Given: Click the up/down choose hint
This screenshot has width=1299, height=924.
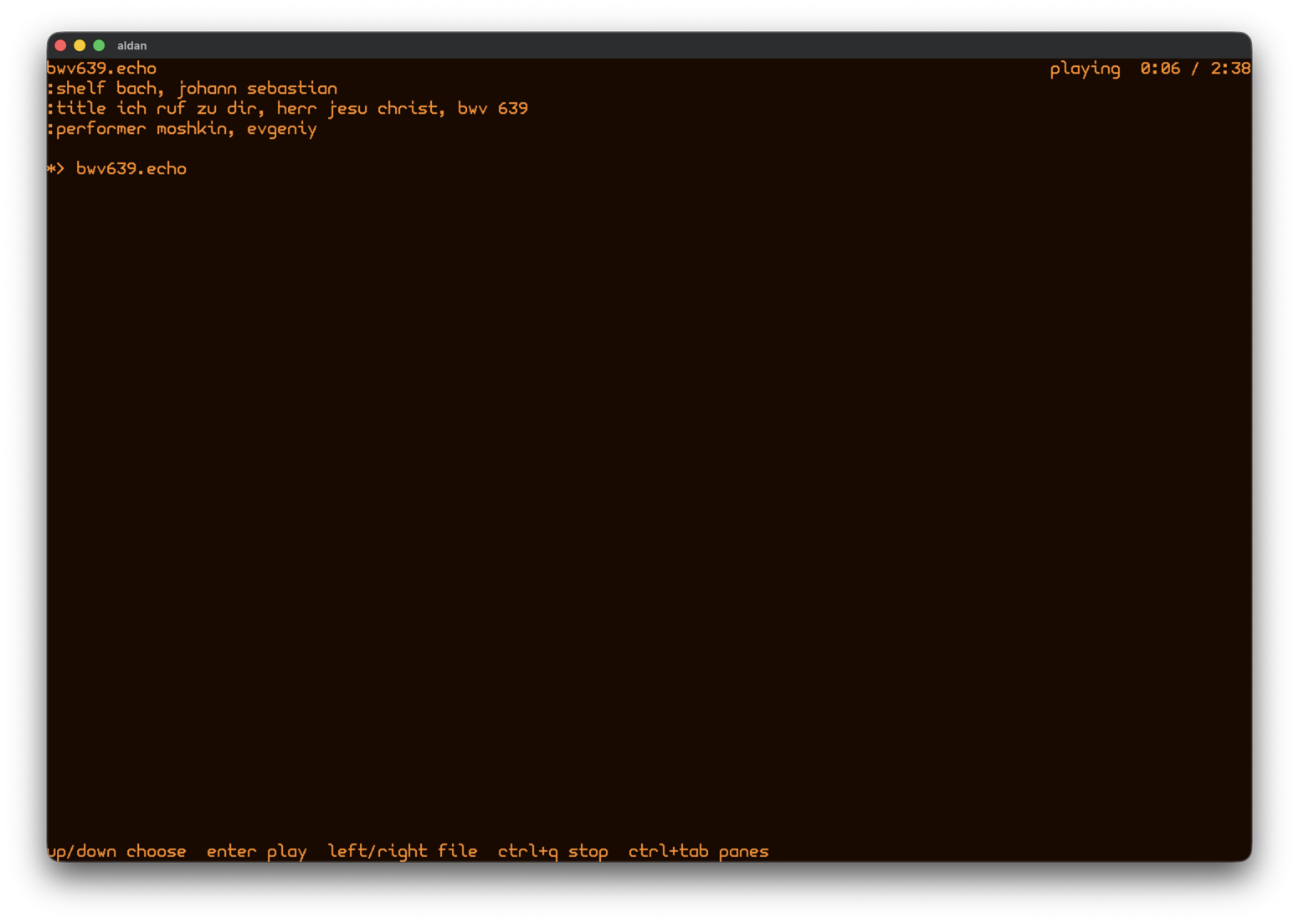Looking at the screenshot, I should click(116, 851).
